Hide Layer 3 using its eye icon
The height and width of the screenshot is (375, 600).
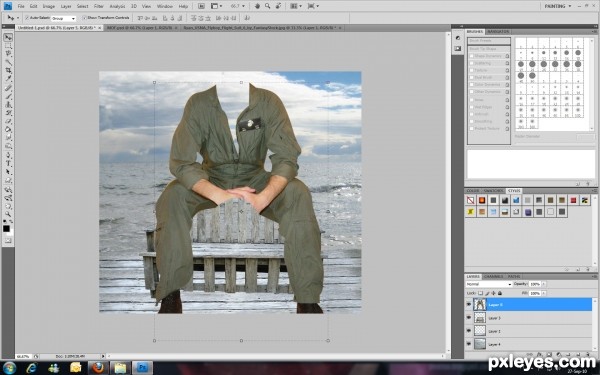coord(469,318)
